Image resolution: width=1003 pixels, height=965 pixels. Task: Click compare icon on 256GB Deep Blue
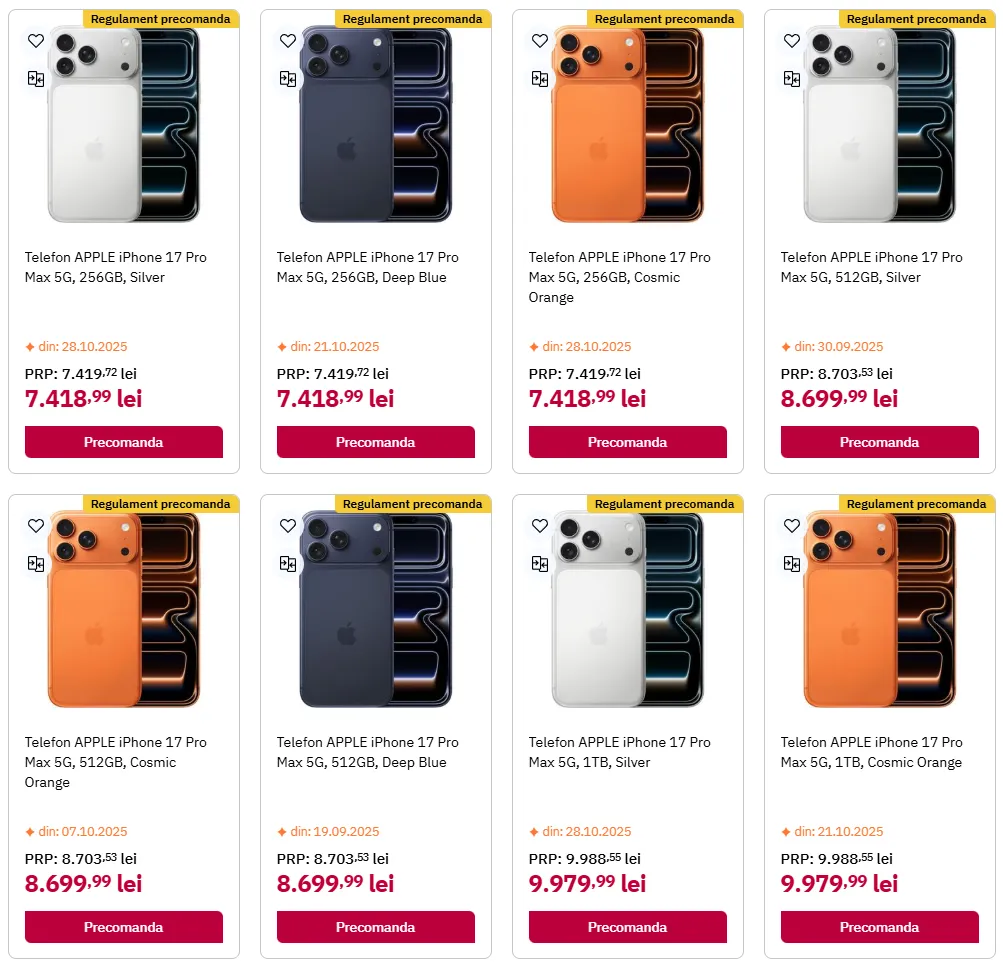288,79
